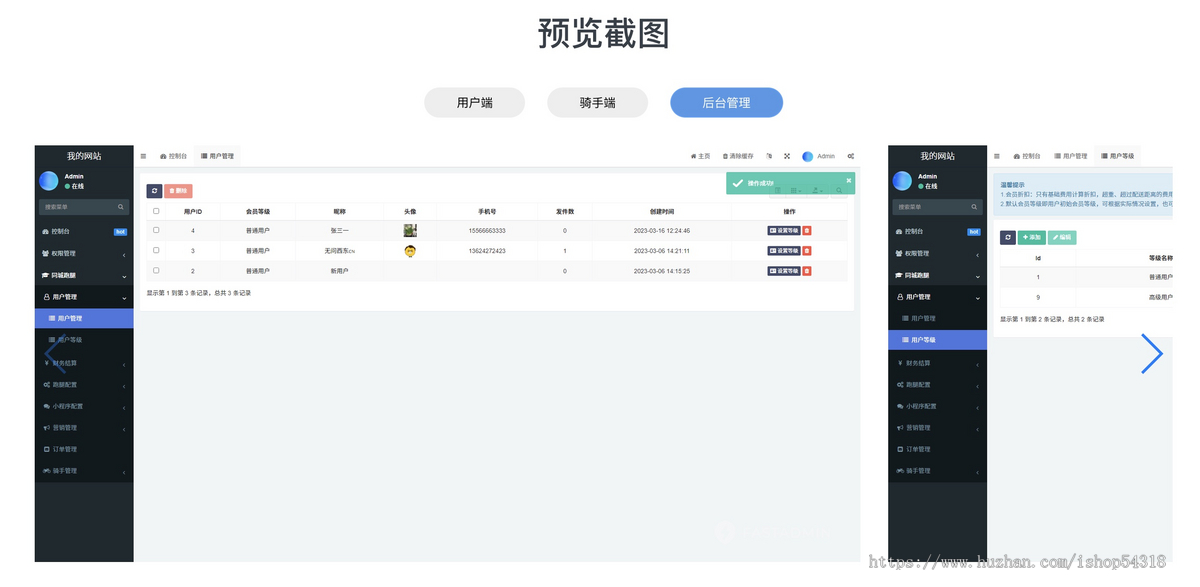Viewport: 1200px width, 587px height.
Task: Toggle sidebar via hamburger icon in left preview
Action: pyautogui.click(x=143, y=156)
